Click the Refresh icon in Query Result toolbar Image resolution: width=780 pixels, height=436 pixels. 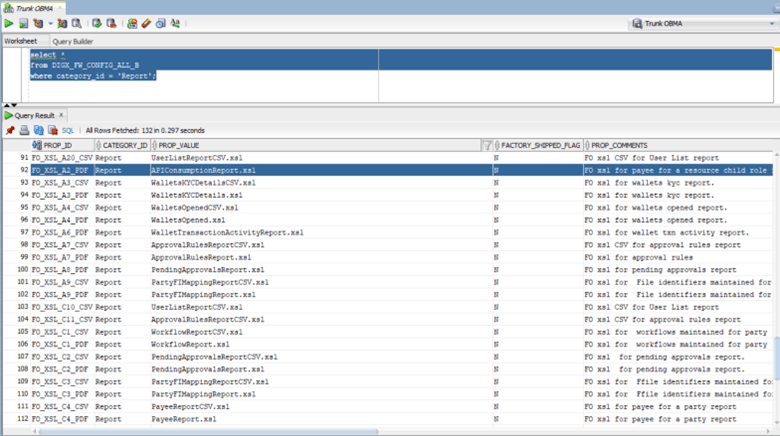(38, 130)
